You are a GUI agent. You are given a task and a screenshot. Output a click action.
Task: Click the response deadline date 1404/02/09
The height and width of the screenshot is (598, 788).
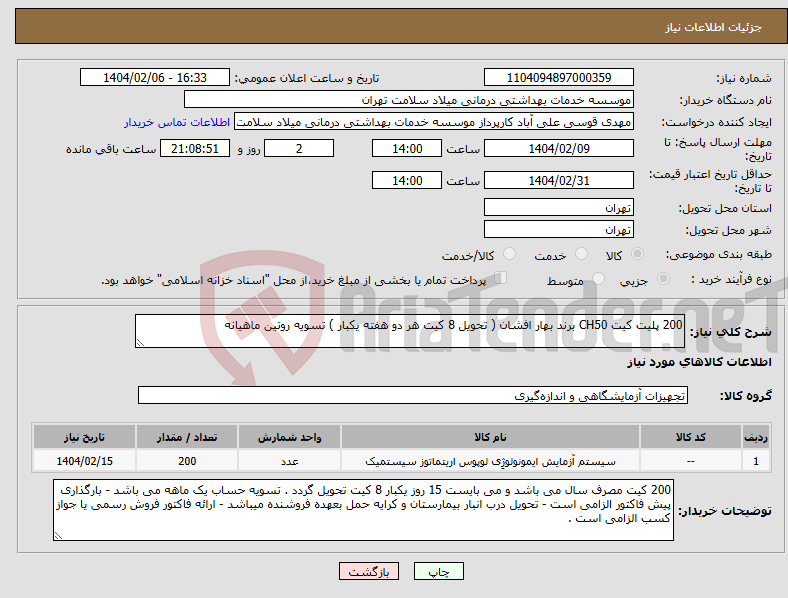coord(559,149)
